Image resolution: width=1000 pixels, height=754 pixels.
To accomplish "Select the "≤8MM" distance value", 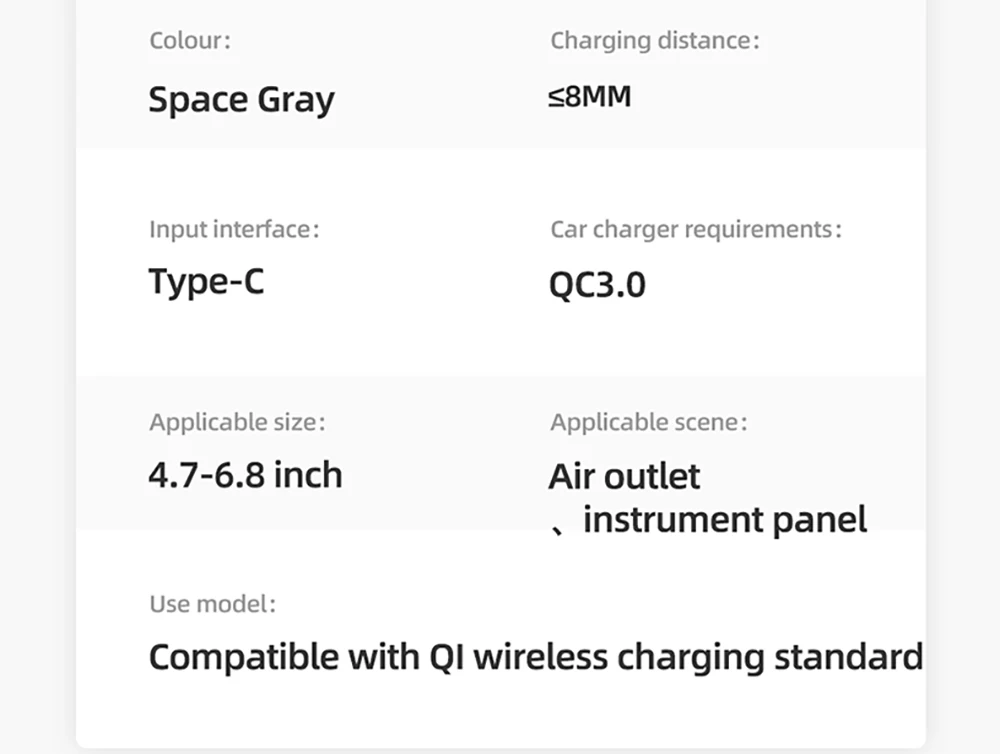I will (590, 97).
